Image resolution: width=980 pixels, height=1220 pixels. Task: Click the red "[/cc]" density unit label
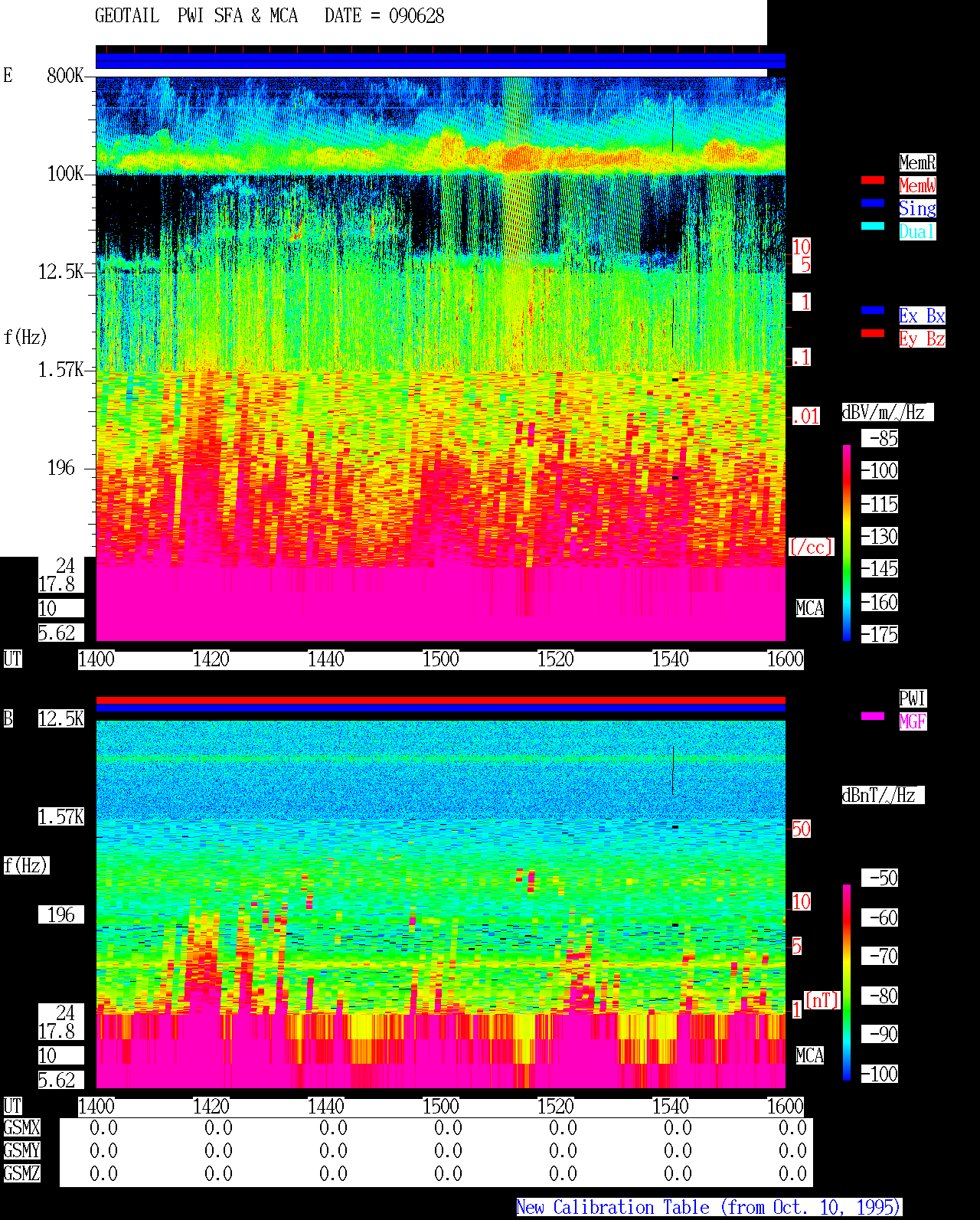click(x=811, y=547)
